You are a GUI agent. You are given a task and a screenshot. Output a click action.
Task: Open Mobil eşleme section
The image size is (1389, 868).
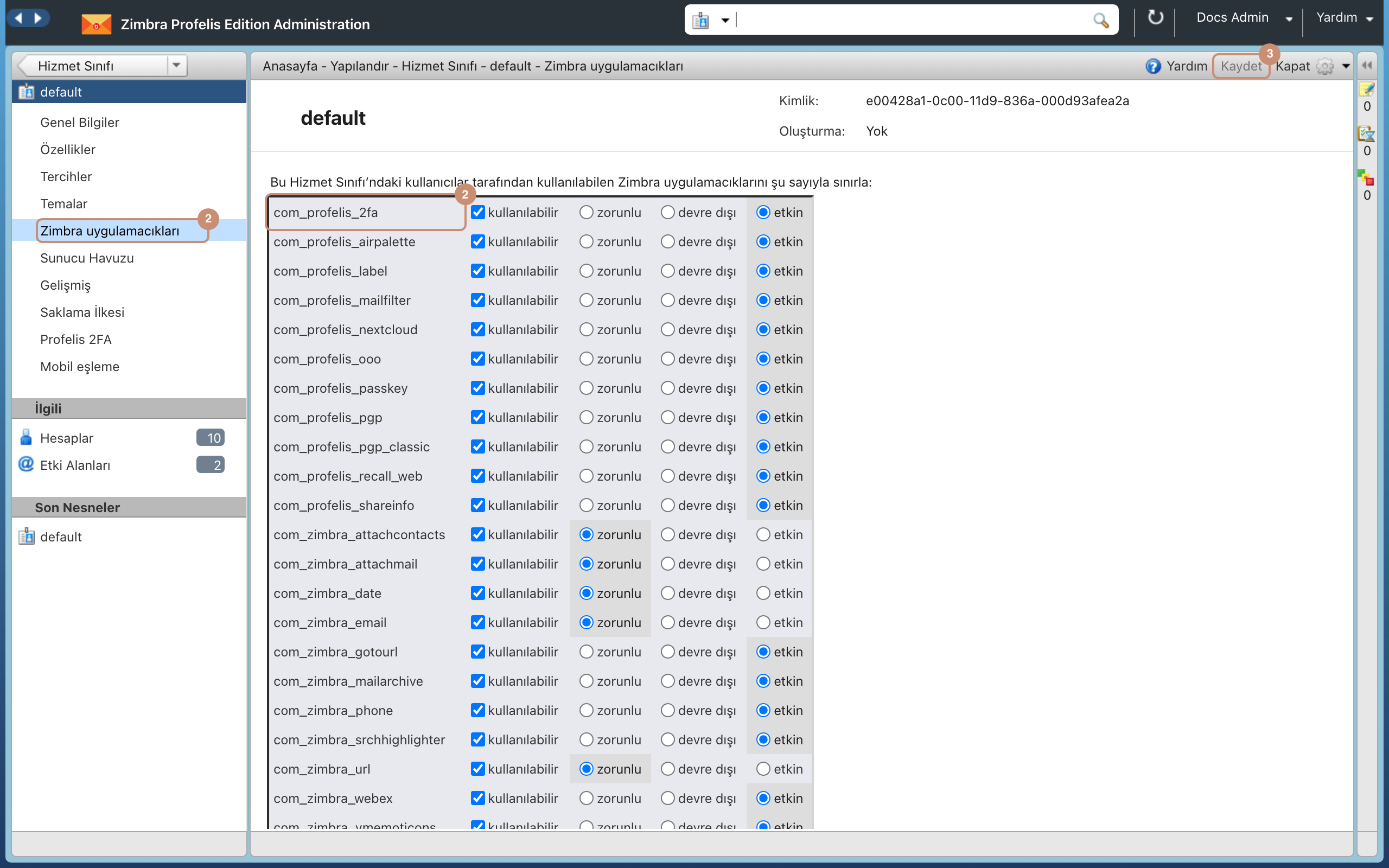point(80,366)
